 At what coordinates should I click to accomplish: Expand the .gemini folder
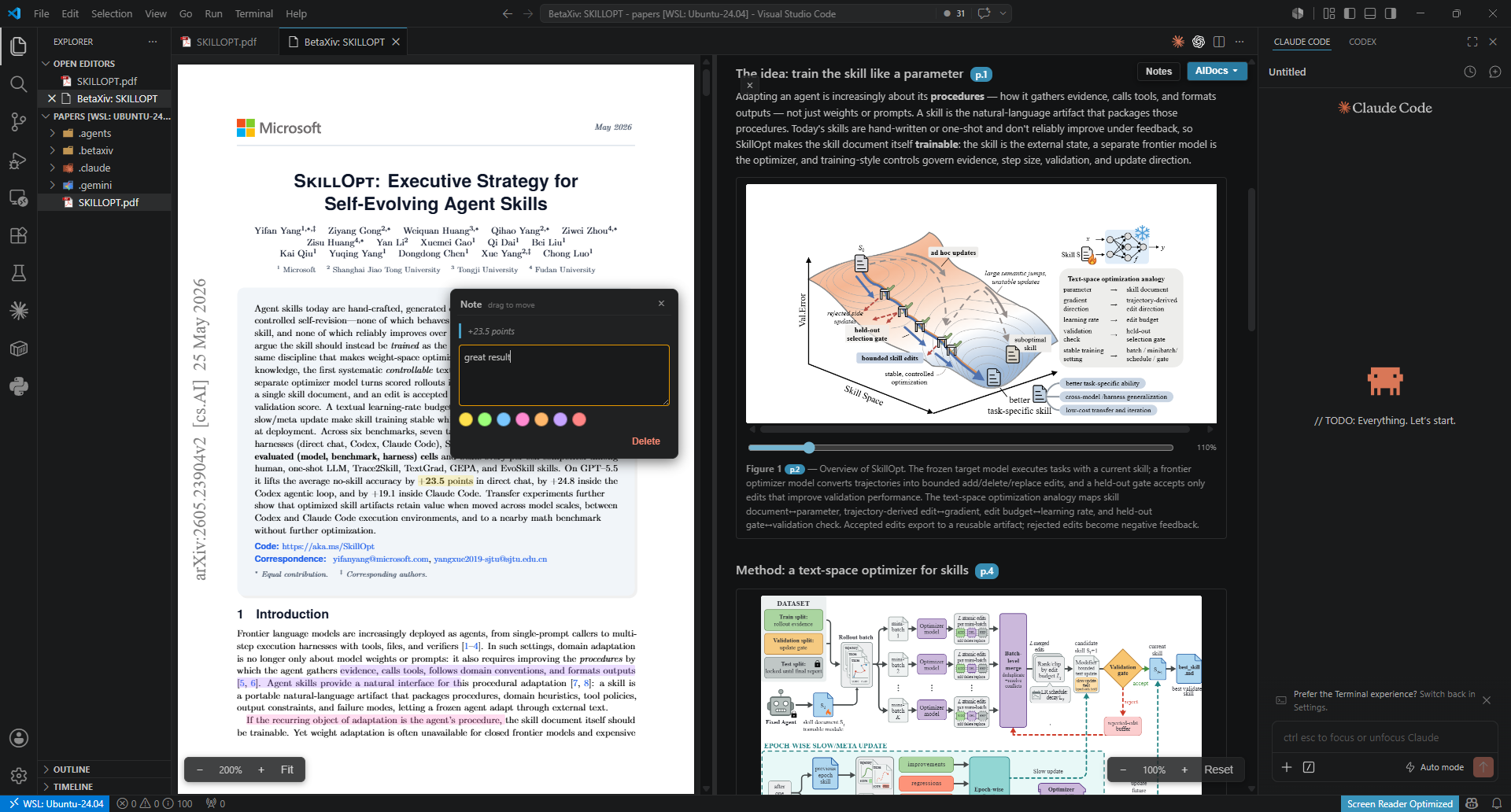pyautogui.click(x=95, y=185)
